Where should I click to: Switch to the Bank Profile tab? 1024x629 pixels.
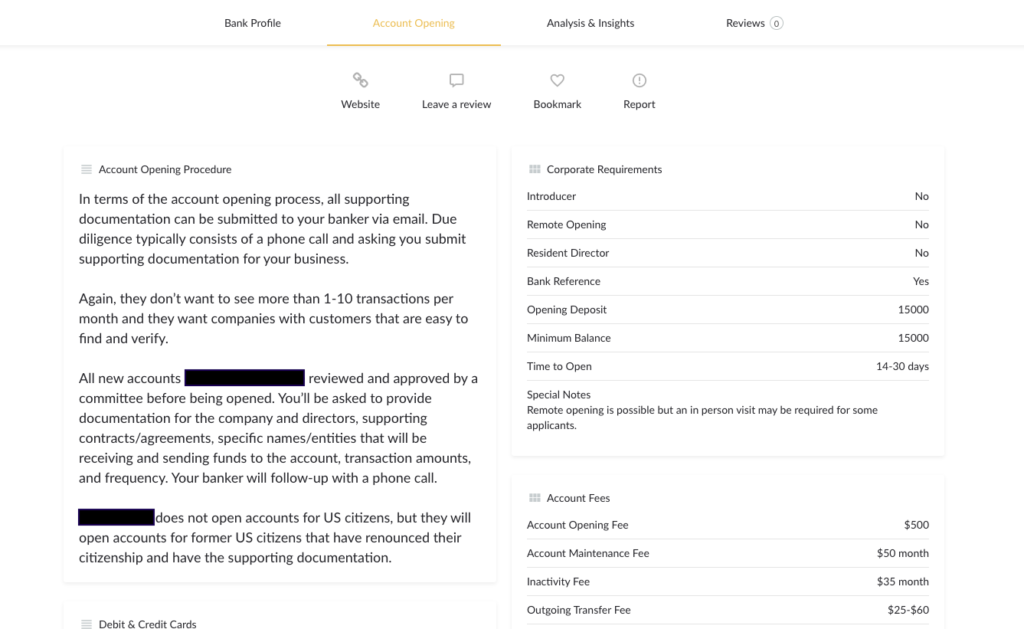click(x=252, y=22)
